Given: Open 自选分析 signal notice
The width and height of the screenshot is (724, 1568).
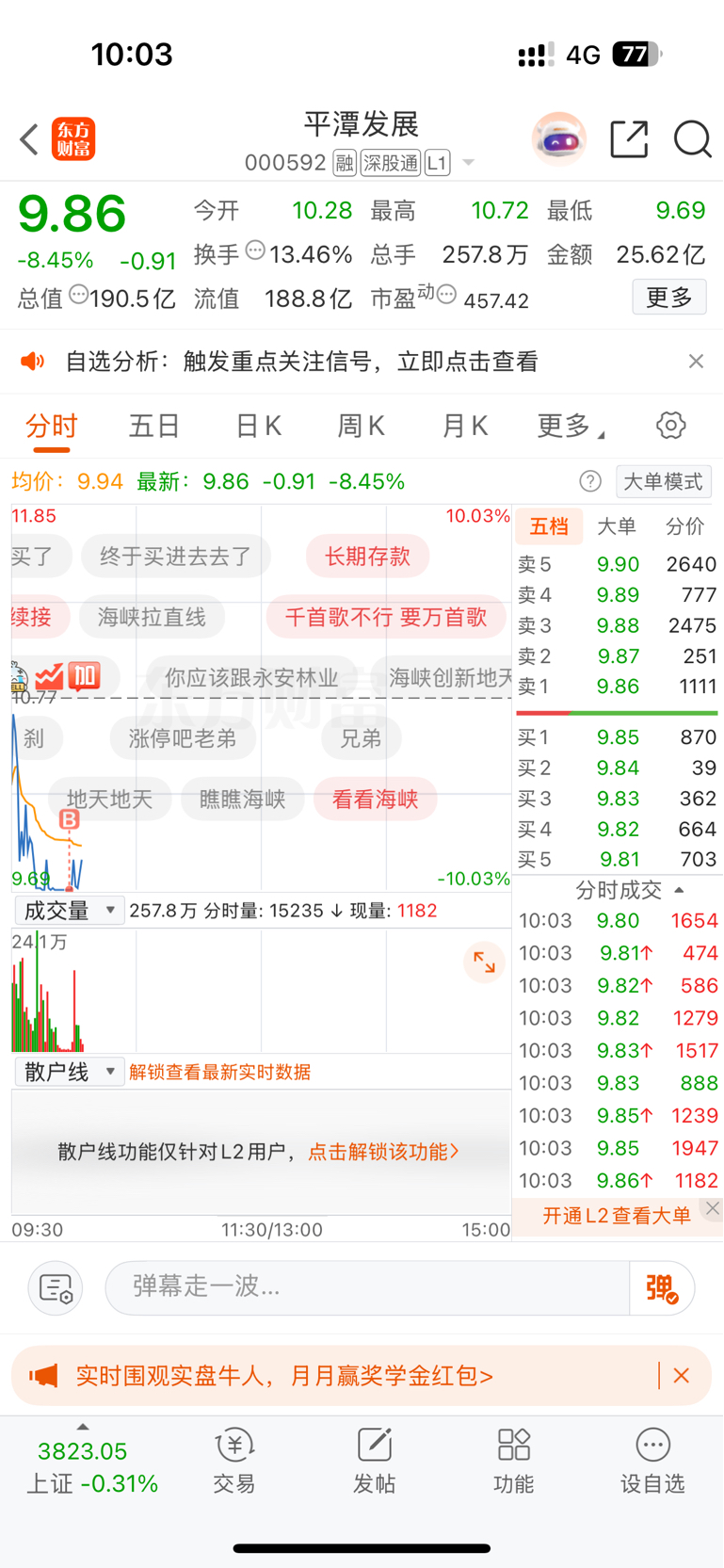Looking at the screenshot, I should (301, 362).
